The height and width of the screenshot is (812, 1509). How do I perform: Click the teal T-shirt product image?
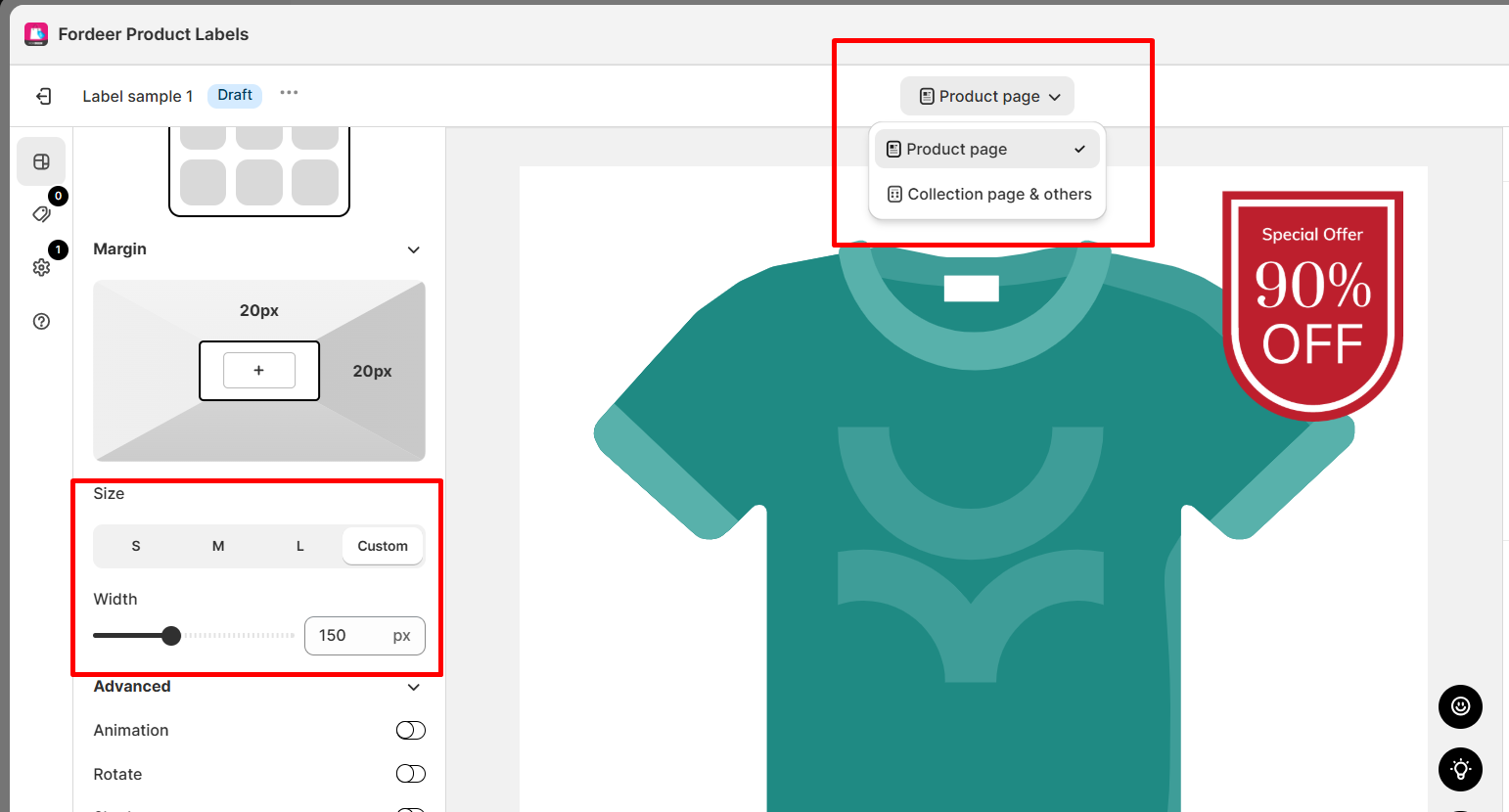click(974, 528)
